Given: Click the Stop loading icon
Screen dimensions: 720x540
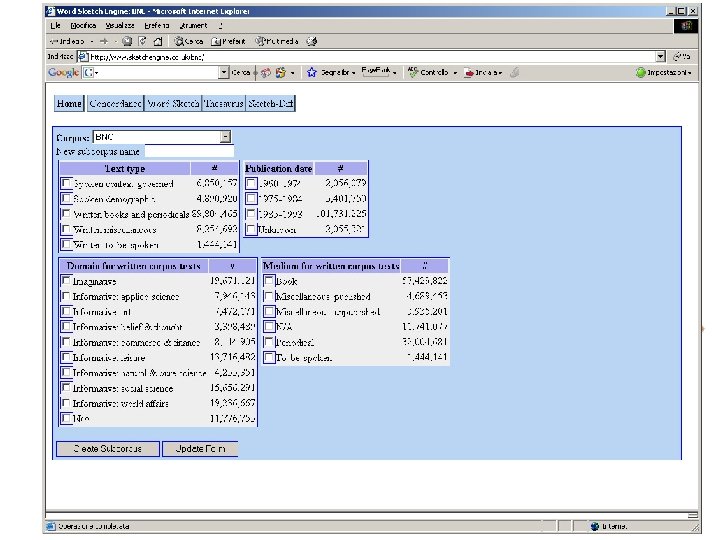Looking at the screenshot, I should 127,41.
